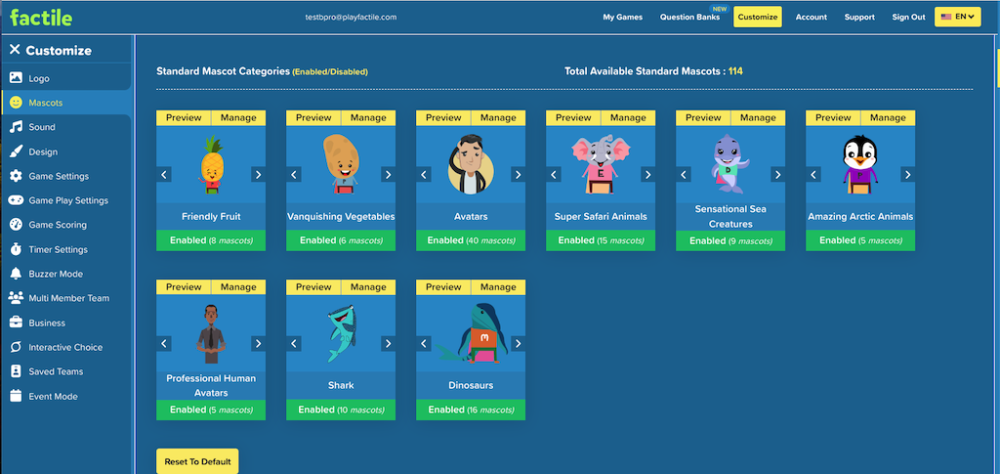Click the Sound music note icon
Image resolution: width=1000 pixels, height=474 pixels.
coord(16,127)
